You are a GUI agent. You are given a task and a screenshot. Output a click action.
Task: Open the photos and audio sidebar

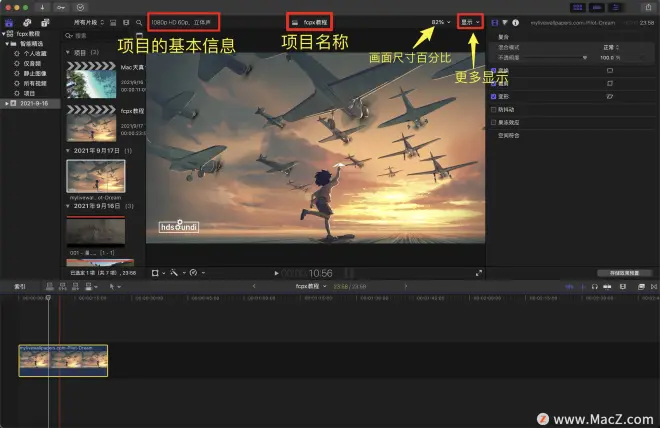click(x=27, y=23)
